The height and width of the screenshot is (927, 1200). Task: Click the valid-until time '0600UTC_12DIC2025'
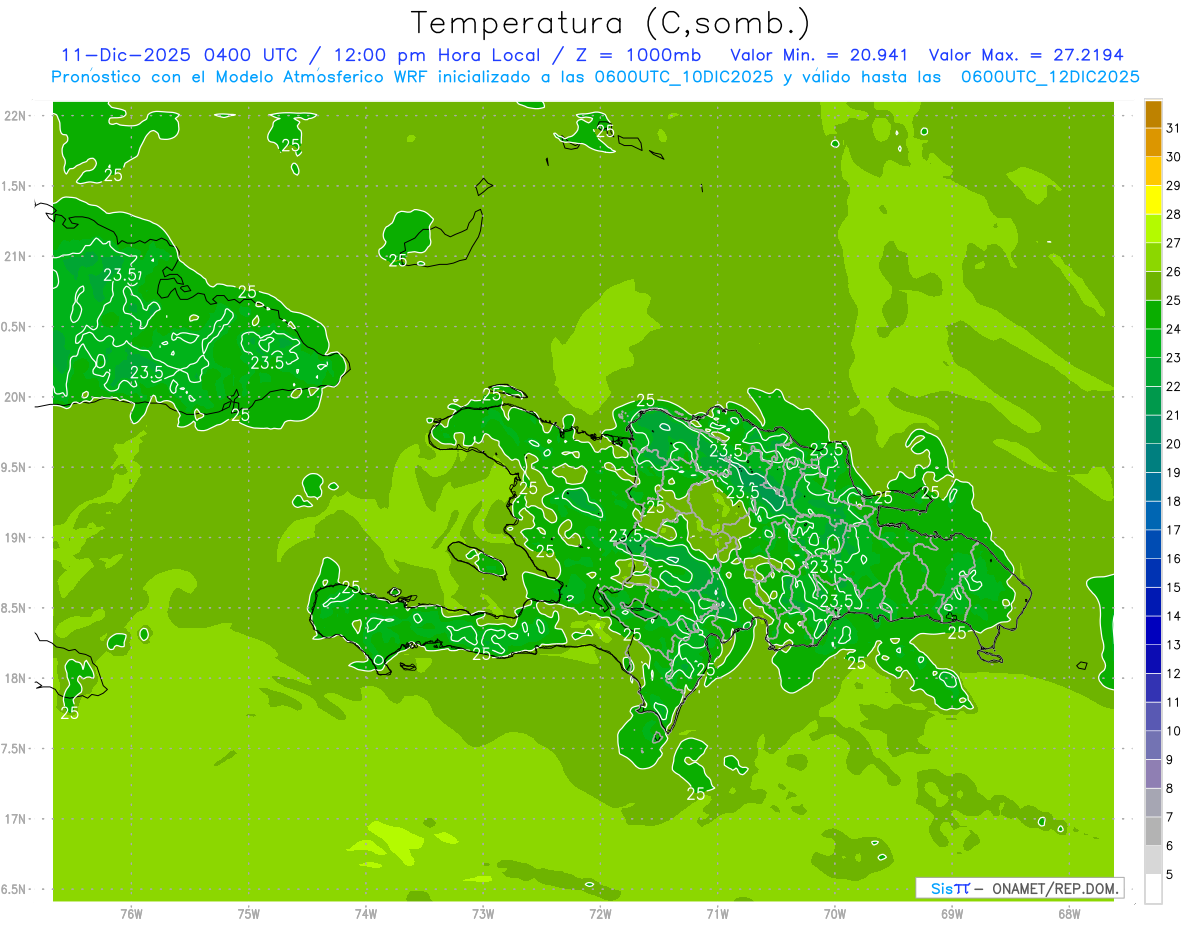click(1050, 77)
